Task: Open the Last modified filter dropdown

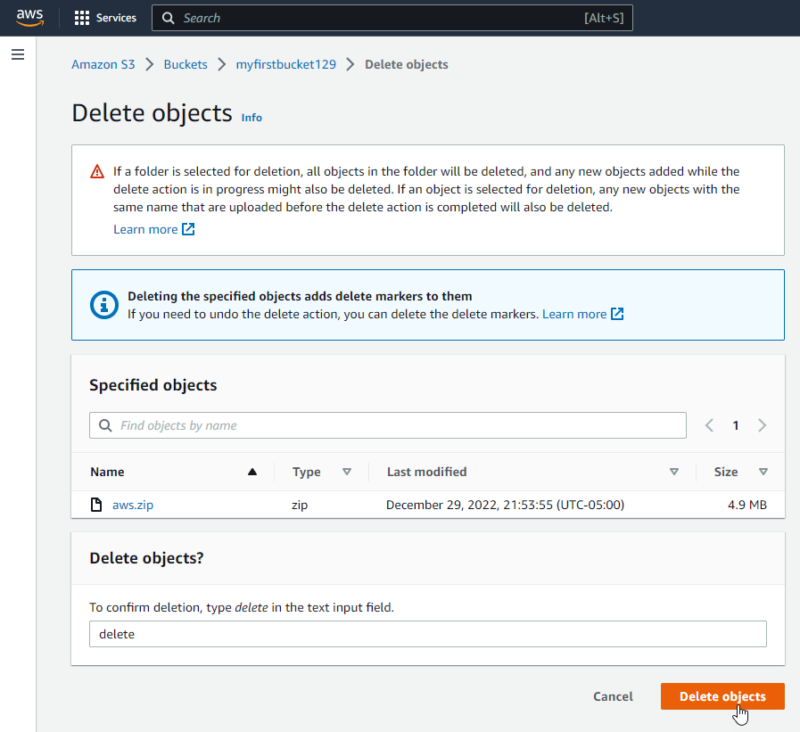Action: click(x=674, y=471)
